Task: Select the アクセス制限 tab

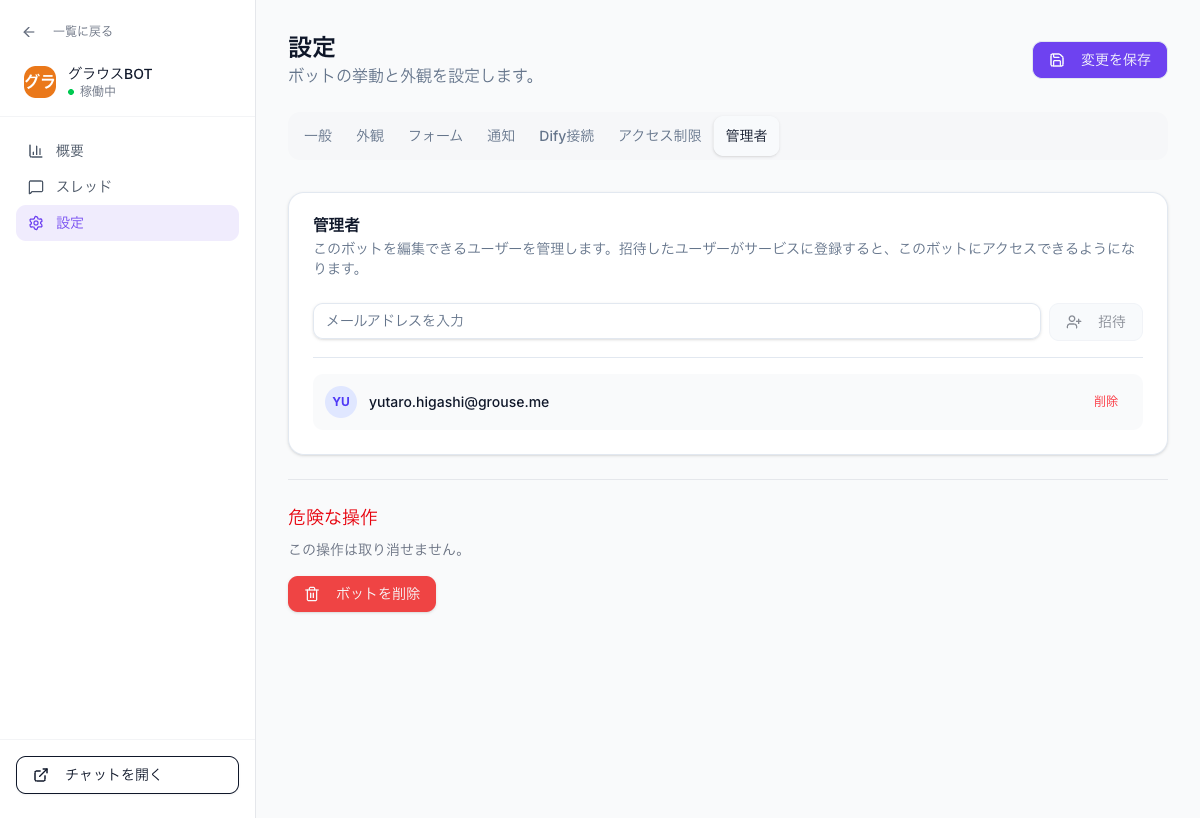Action: pyautogui.click(x=659, y=136)
